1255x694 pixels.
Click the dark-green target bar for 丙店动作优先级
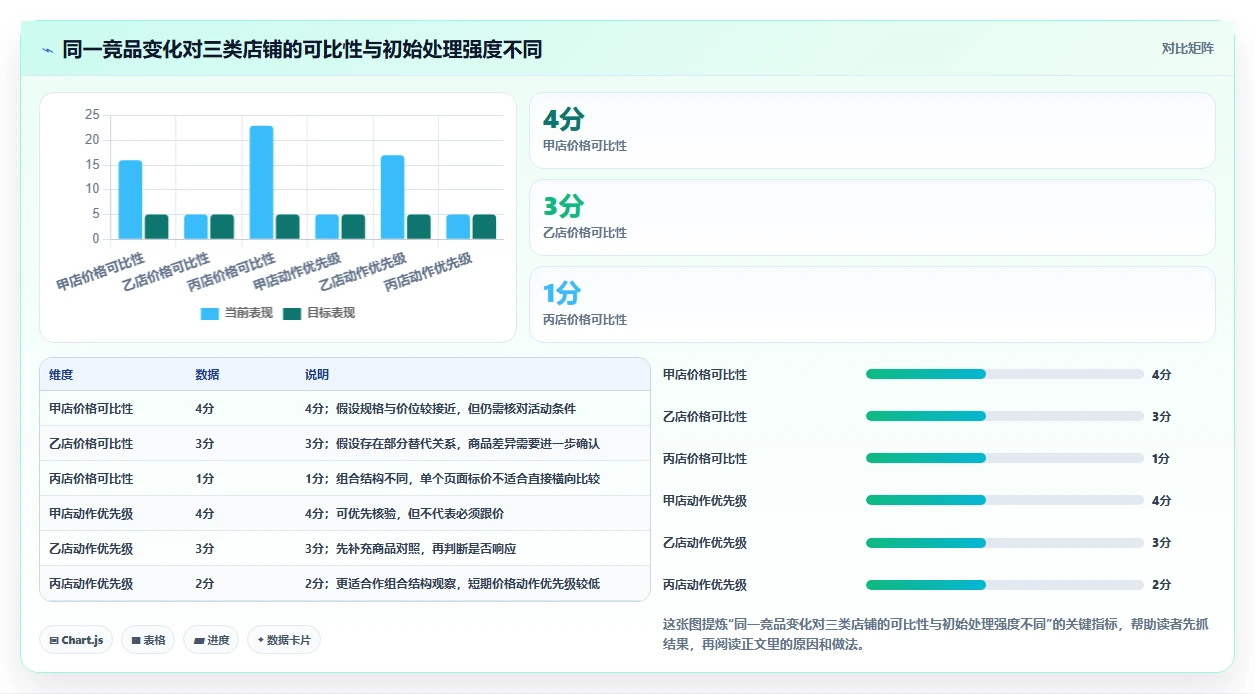pyautogui.click(x=484, y=227)
